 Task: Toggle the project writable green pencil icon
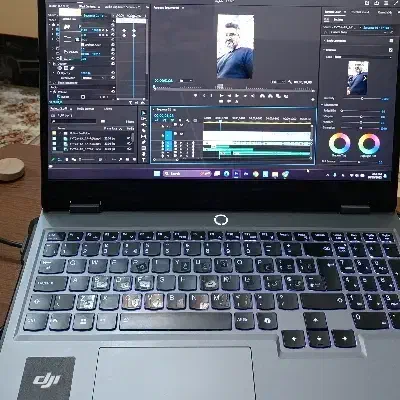click(x=53, y=160)
